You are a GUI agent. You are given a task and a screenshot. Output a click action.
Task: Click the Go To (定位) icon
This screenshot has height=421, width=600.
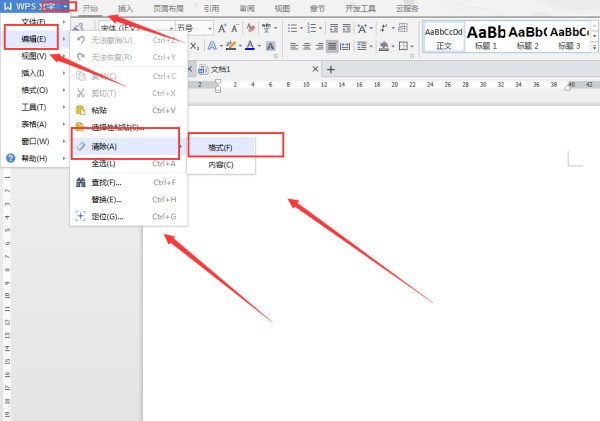81,217
